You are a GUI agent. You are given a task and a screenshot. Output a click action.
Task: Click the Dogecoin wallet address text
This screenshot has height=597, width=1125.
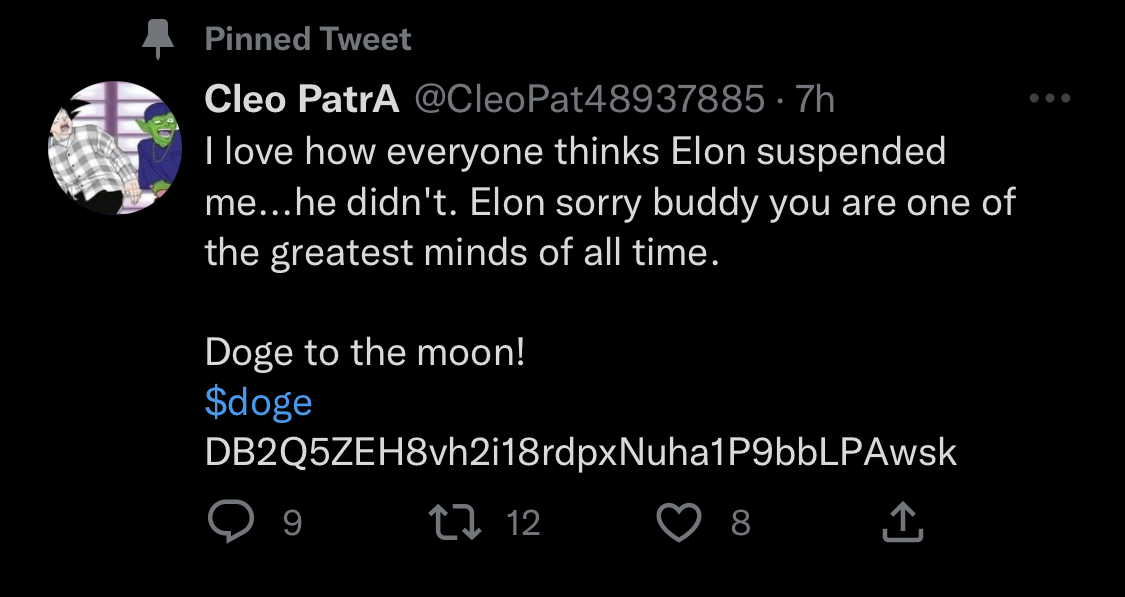[581, 453]
